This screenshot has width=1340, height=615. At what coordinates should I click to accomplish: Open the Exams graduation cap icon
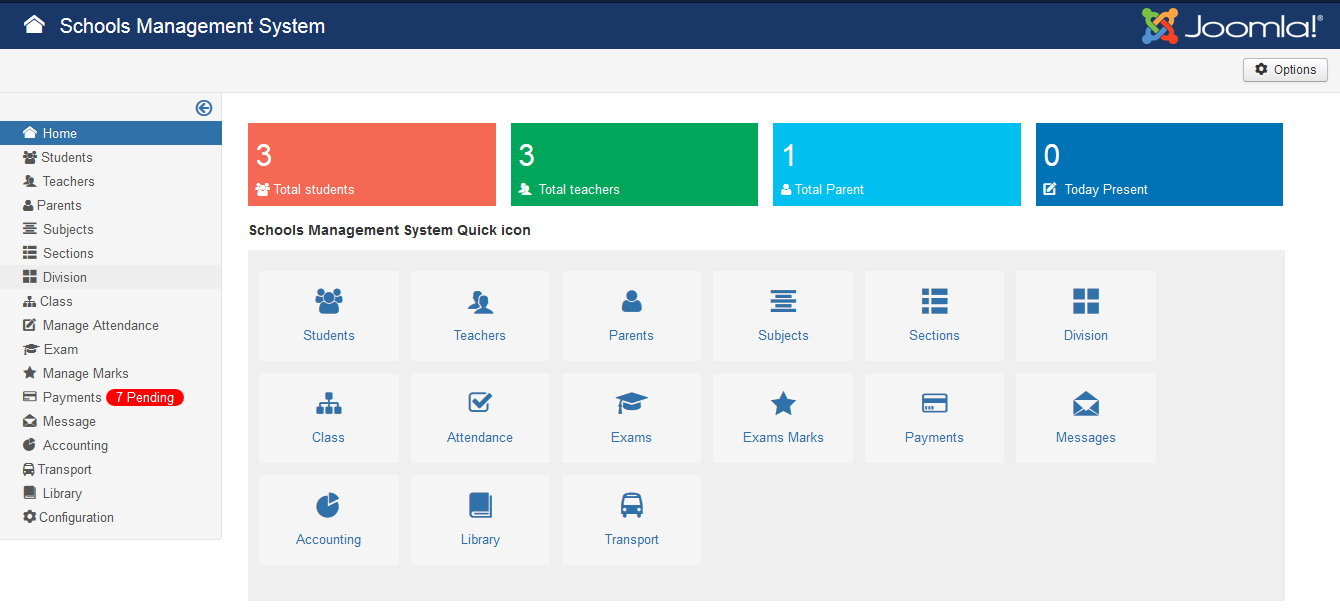click(631, 418)
